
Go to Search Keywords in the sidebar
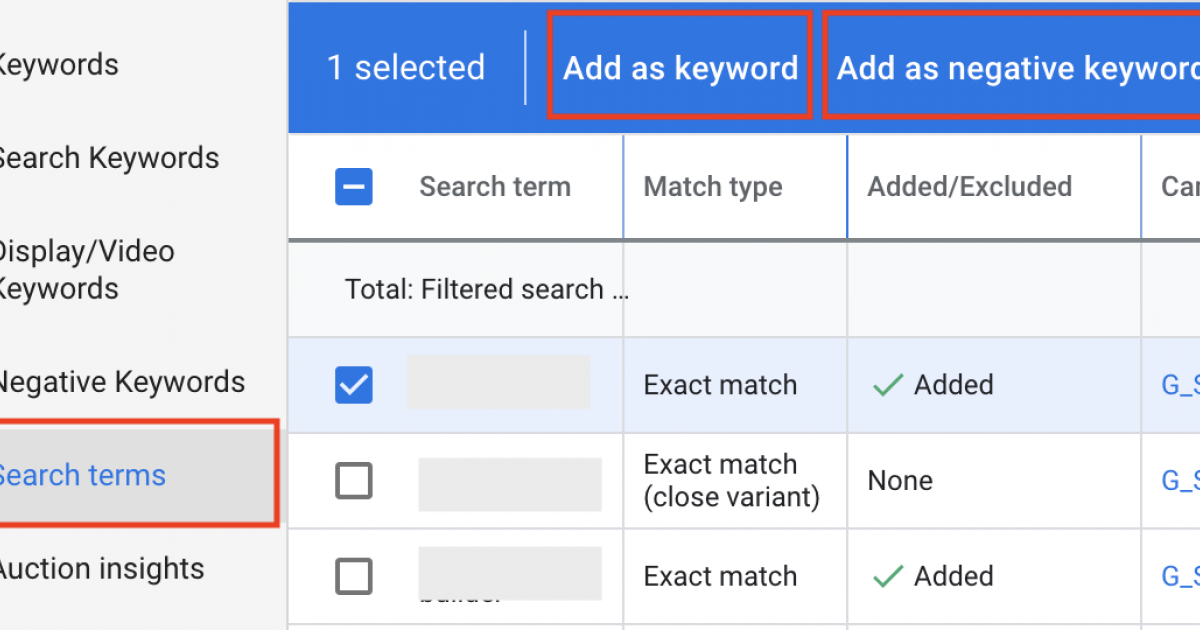tap(108, 158)
